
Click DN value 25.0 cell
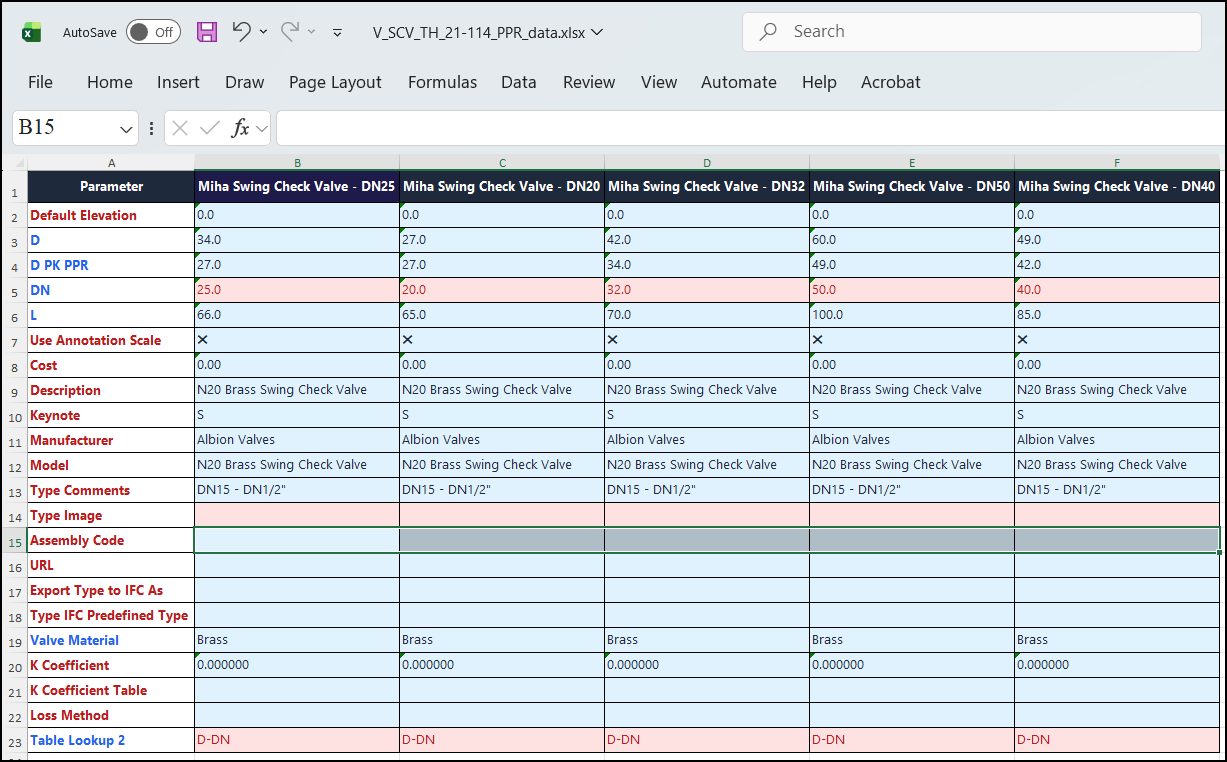[x=297, y=290]
